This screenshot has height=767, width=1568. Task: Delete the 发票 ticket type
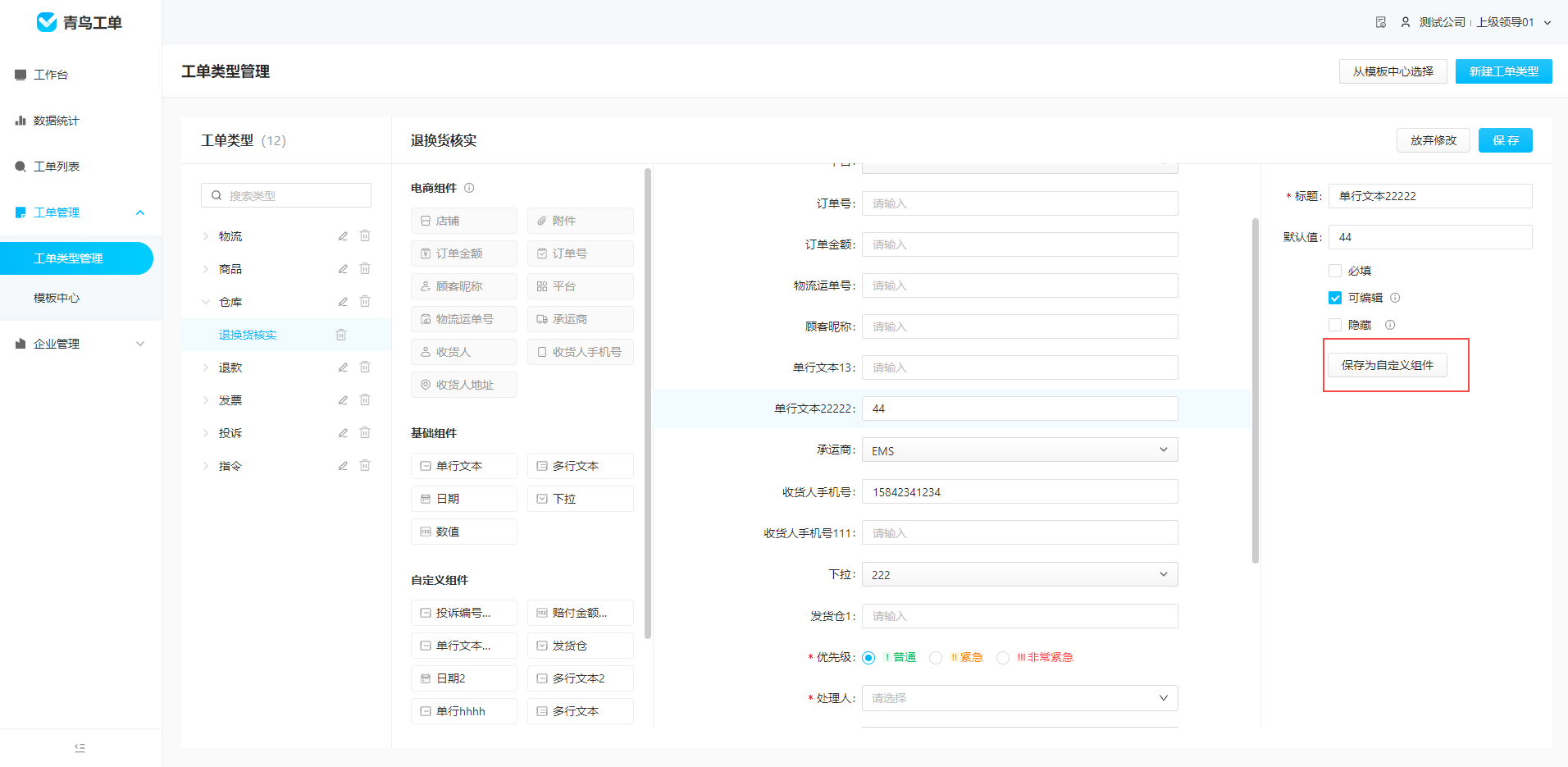coord(365,399)
